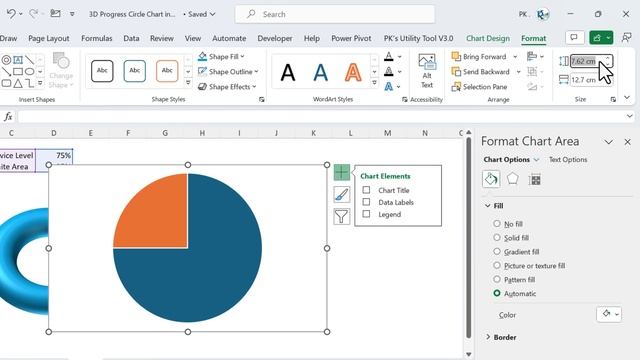Select the Automatic fill radio option
Viewport: 640px width, 360px height.
497,293
